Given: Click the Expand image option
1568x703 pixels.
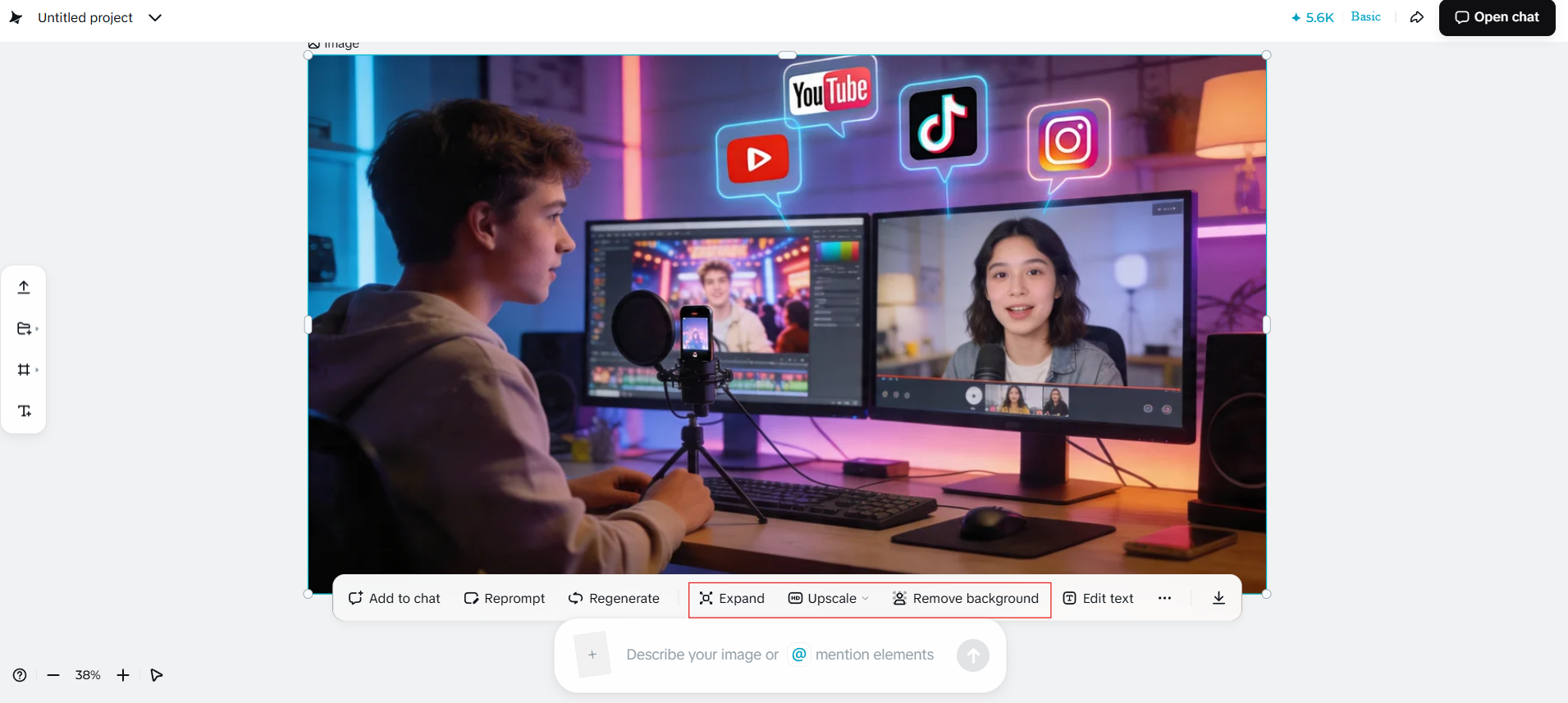Looking at the screenshot, I should click(x=732, y=598).
